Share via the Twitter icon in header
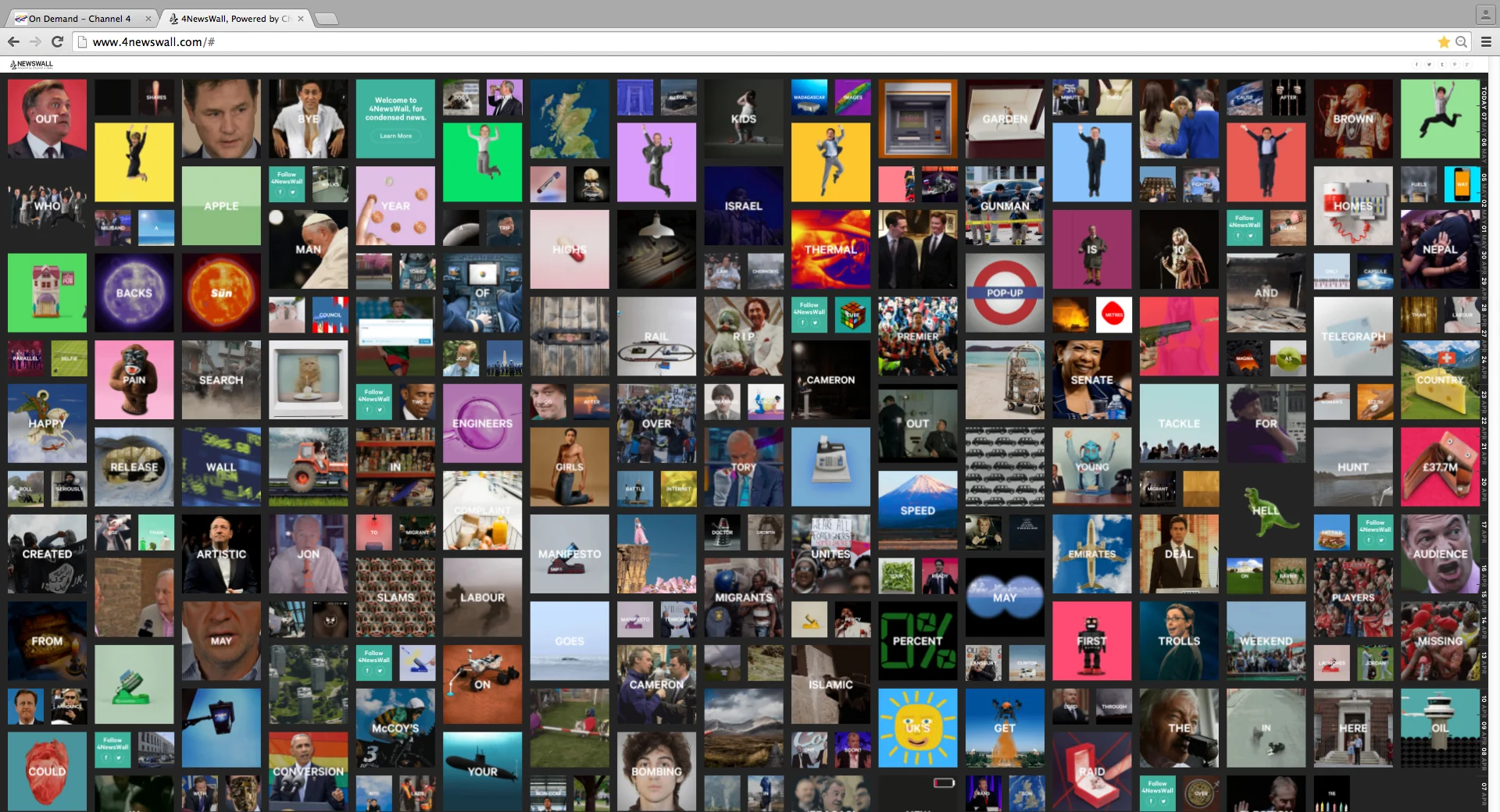The width and height of the screenshot is (1500, 812). tap(1429, 64)
